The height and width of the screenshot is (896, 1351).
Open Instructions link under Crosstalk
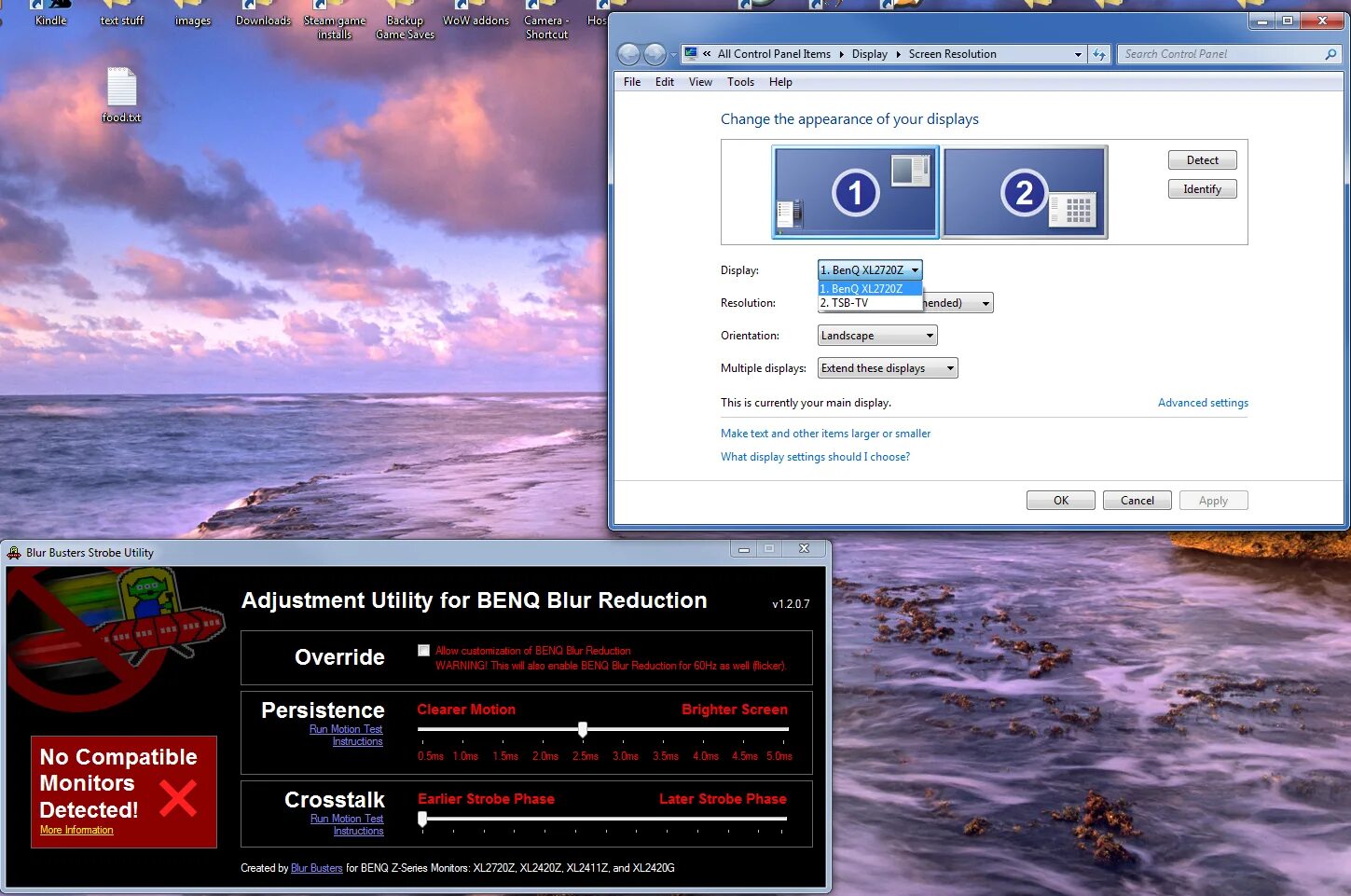[359, 831]
